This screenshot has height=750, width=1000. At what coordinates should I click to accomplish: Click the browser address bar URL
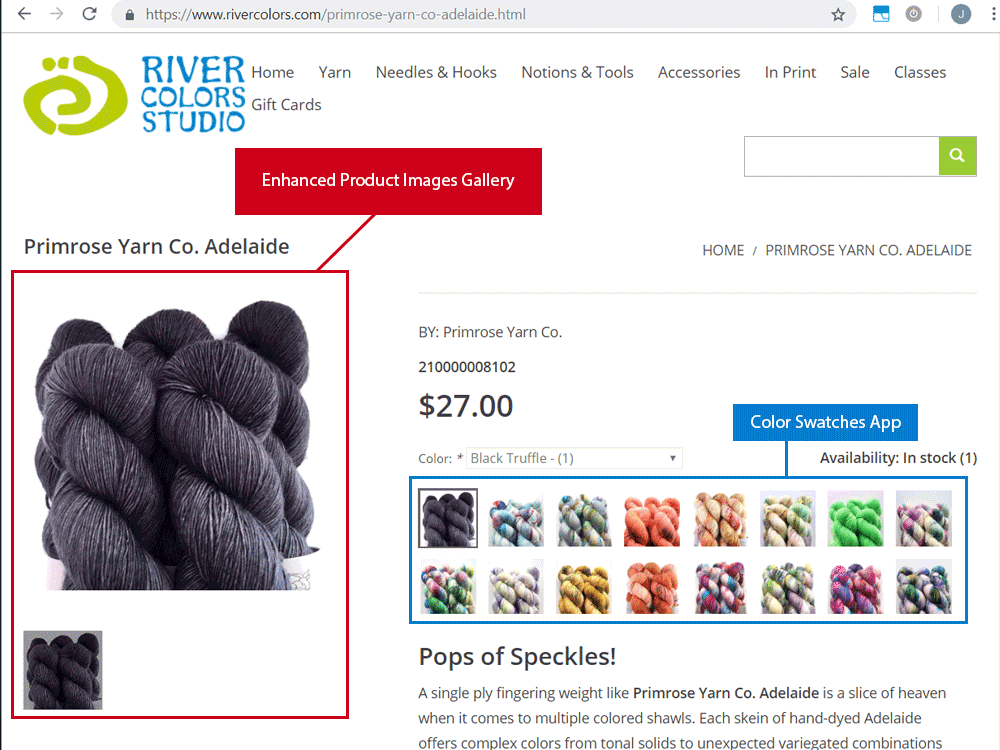(x=335, y=14)
